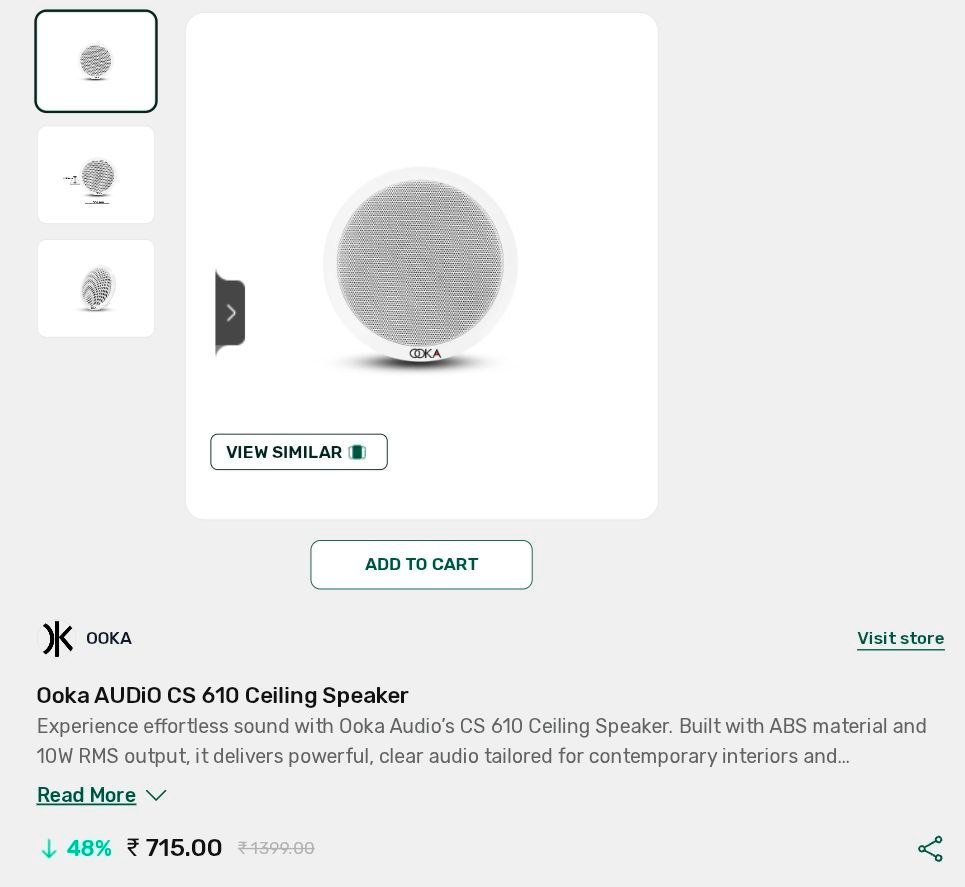The width and height of the screenshot is (965, 887).
Task: Click the OOKA brand logo icon
Action: [57, 638]
